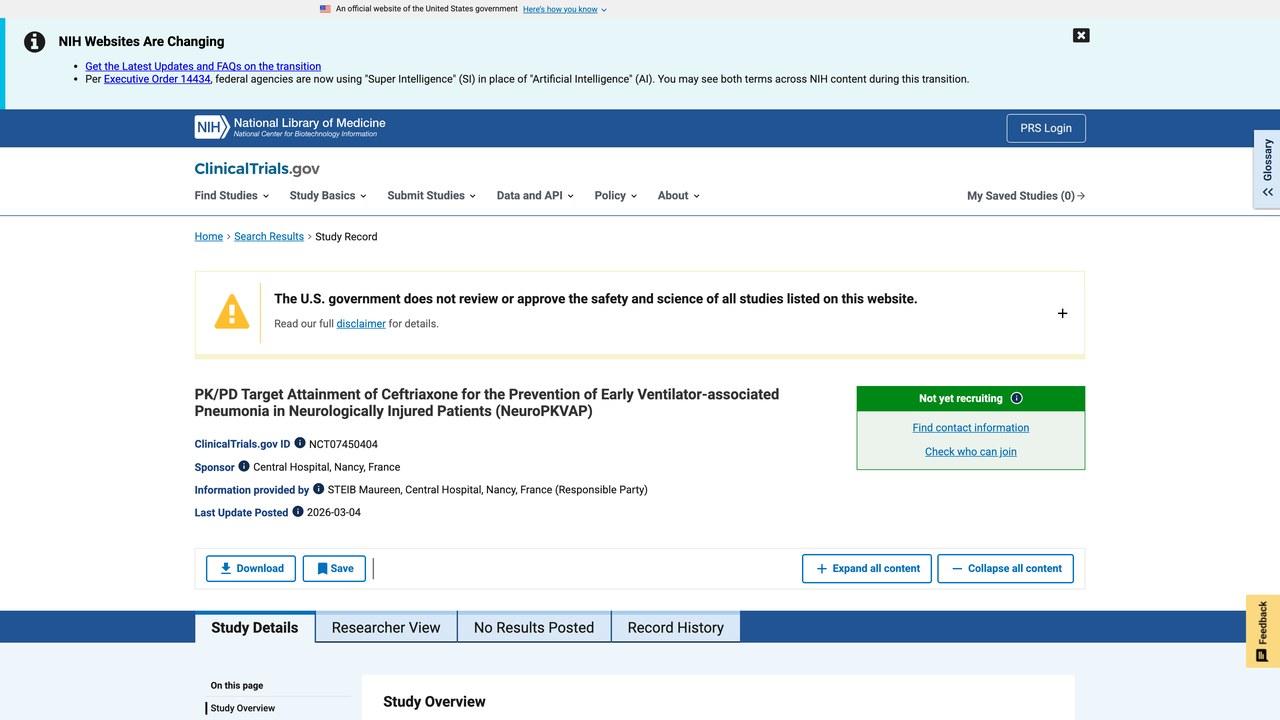Close the NIH Websites Are Changing banner

(1081, 35)
